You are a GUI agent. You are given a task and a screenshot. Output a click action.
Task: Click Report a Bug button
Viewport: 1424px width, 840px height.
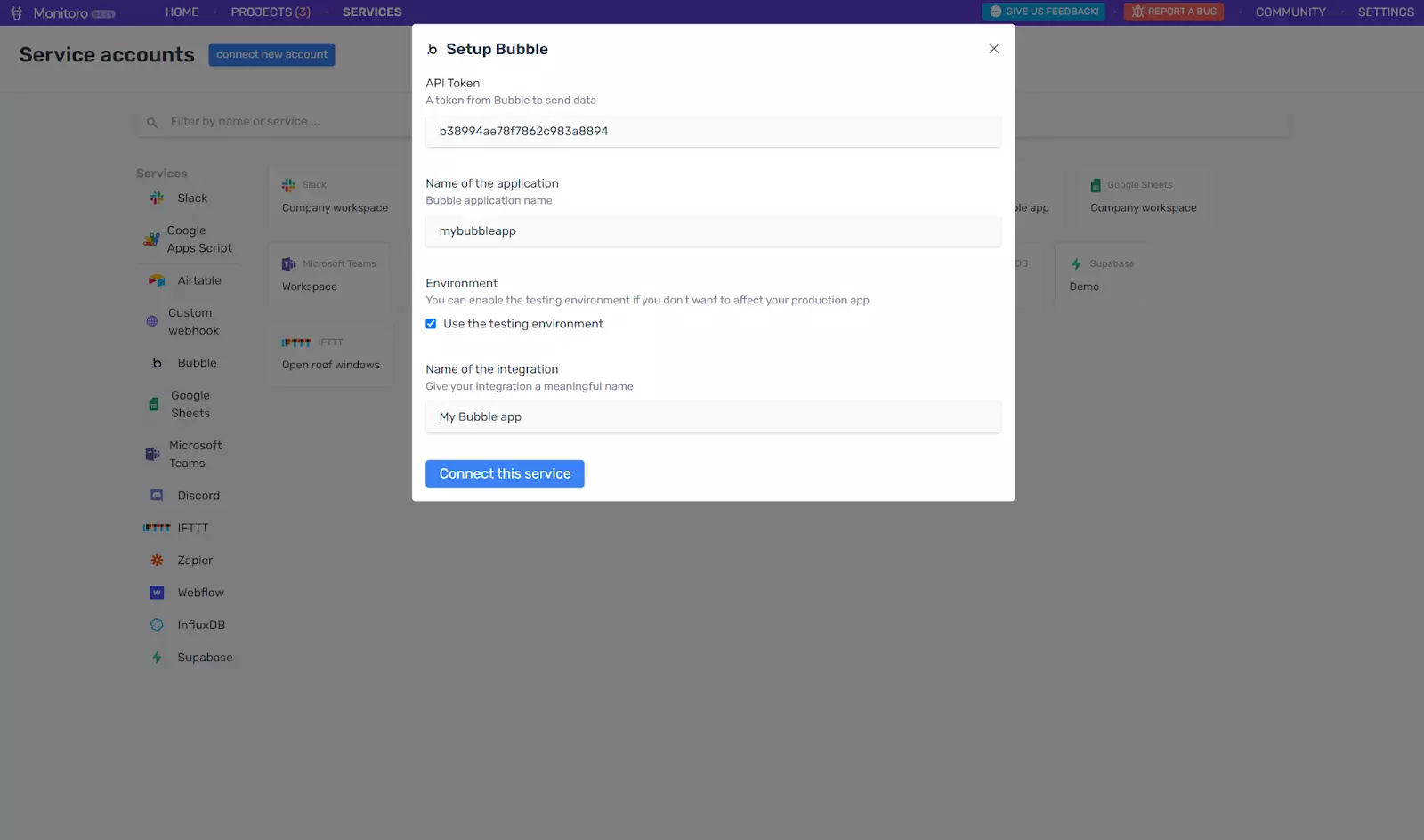(1174, 12)
